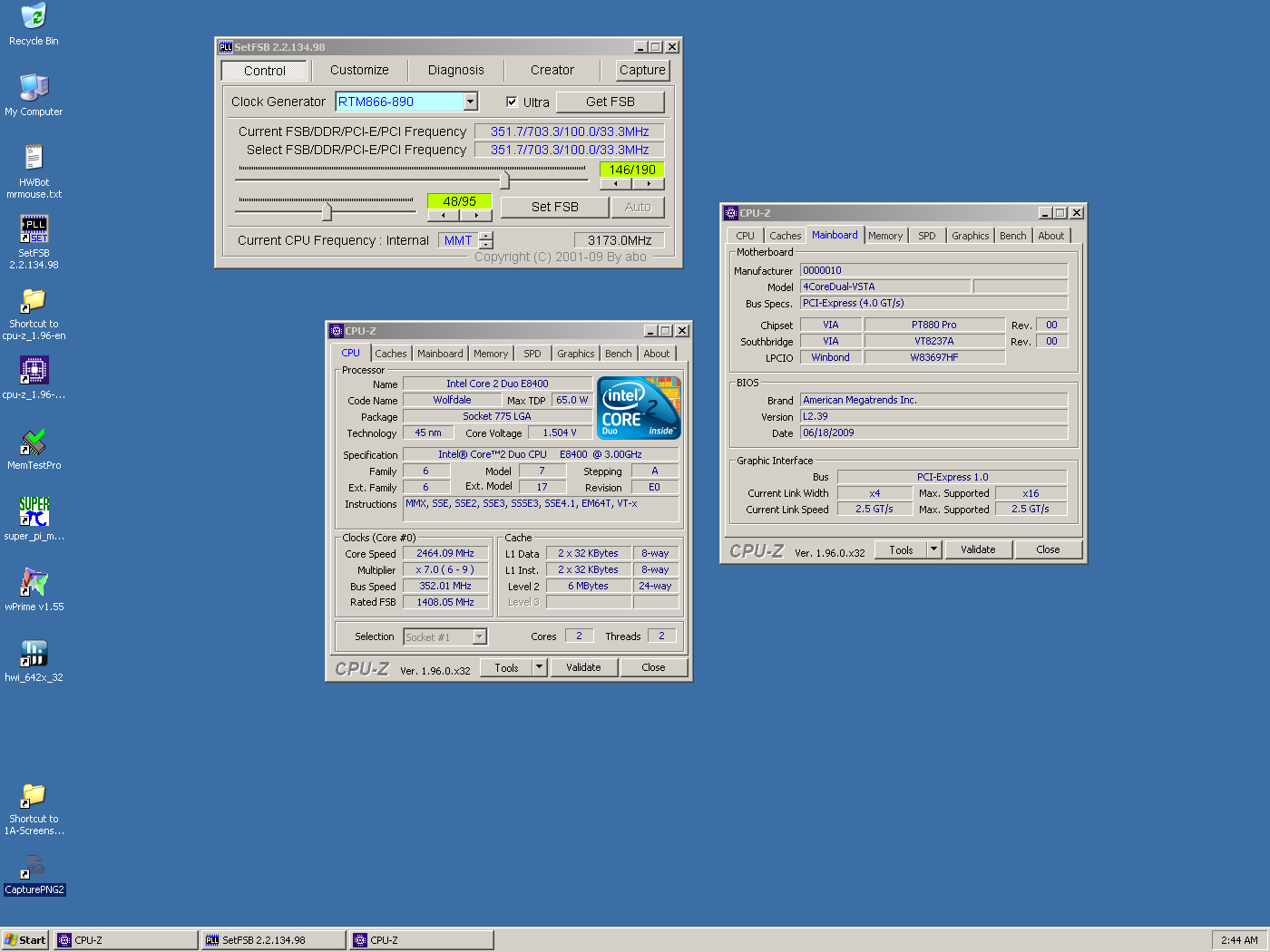Switch to second CPU-Z taskbar button
The width and height of the screenshot is (1270, 952).
[x=422, y=940]
